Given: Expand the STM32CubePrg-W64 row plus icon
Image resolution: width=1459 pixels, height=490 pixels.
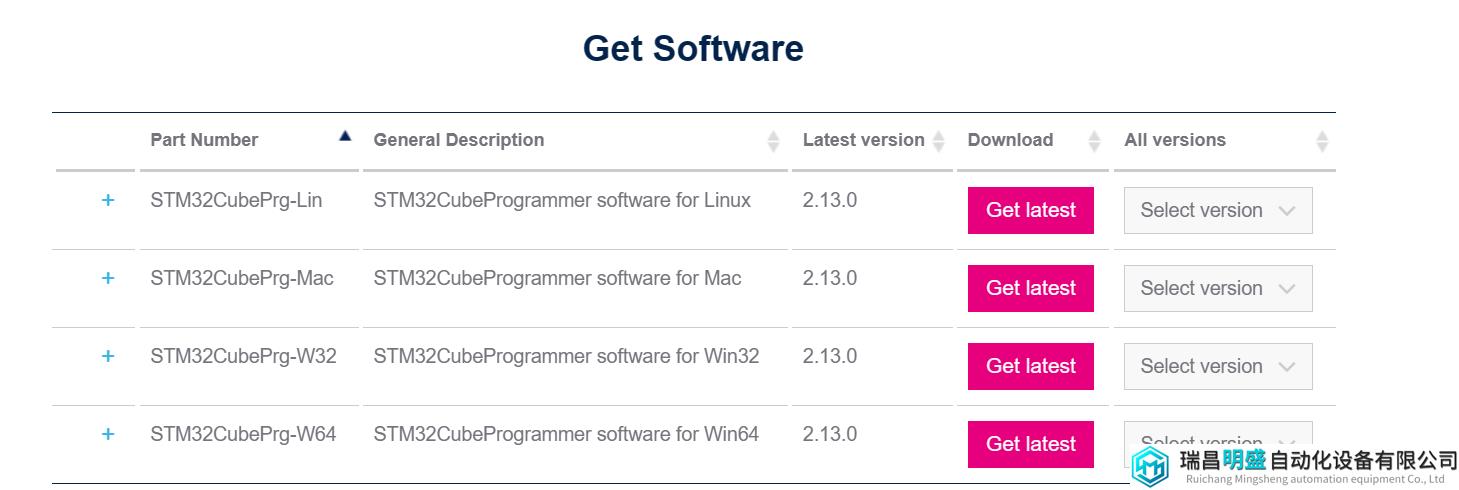Looking at the screenshot, I should point(108,434).
